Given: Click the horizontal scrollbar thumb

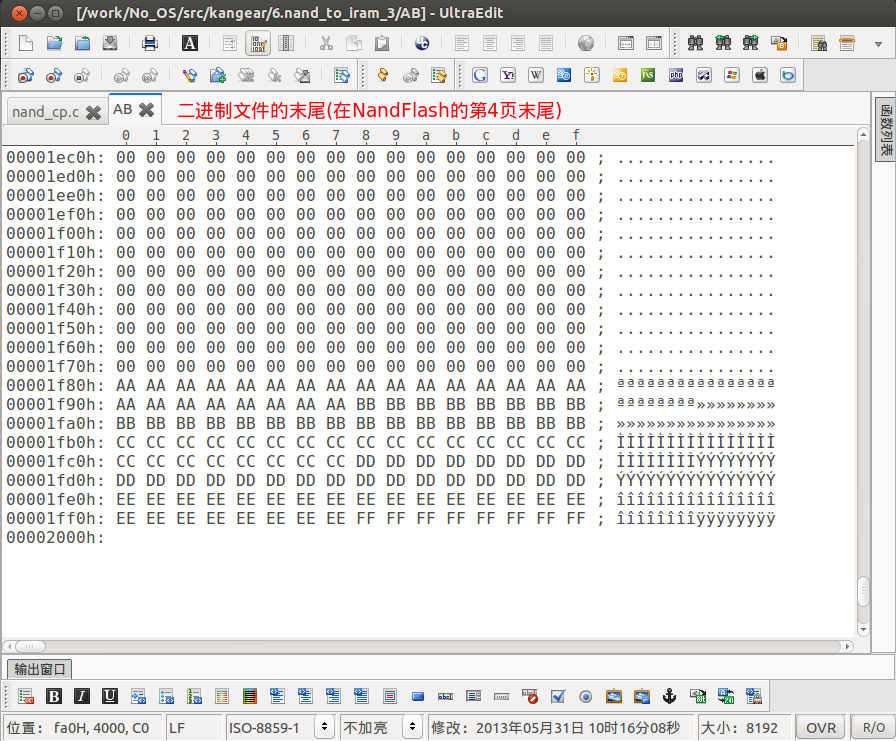Looking at the screenshot, I should (x=30, y=646).
